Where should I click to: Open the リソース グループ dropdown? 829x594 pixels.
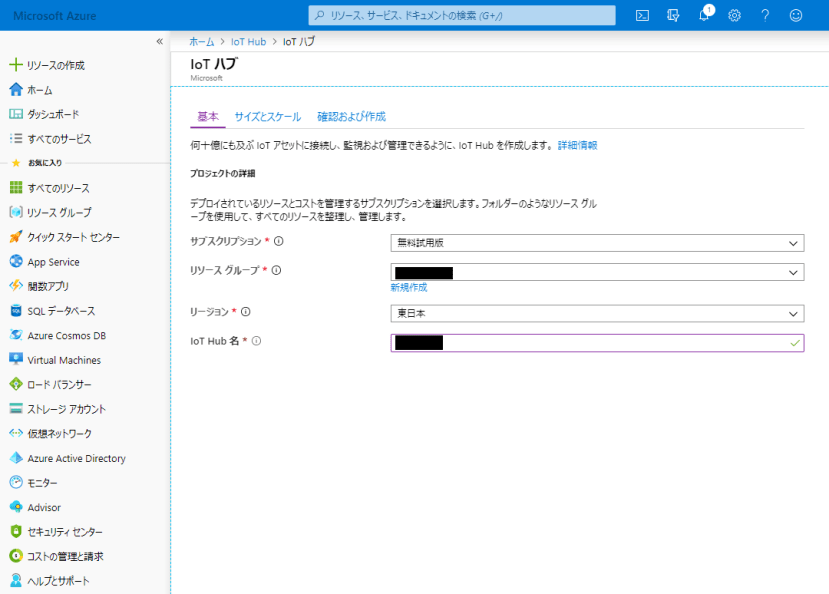597,272
